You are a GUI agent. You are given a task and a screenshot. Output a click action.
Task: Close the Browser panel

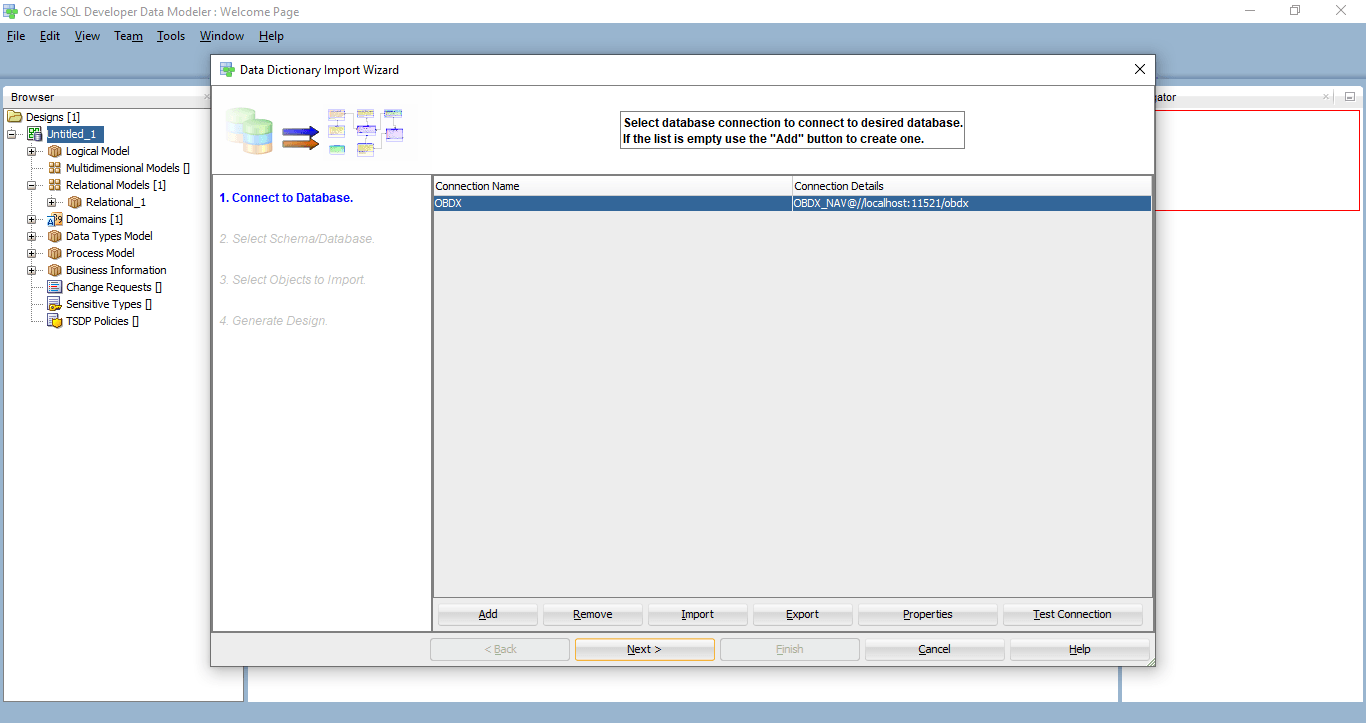206,97
